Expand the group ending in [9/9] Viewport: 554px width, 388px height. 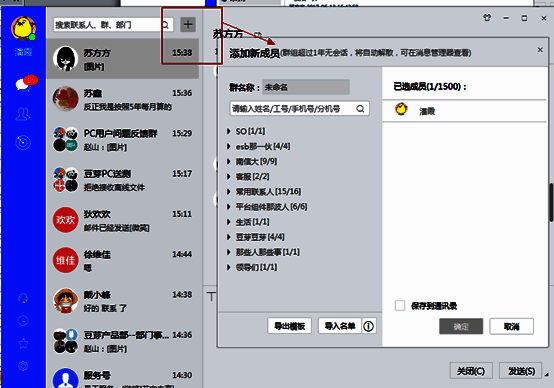click(x=229, y=161)
